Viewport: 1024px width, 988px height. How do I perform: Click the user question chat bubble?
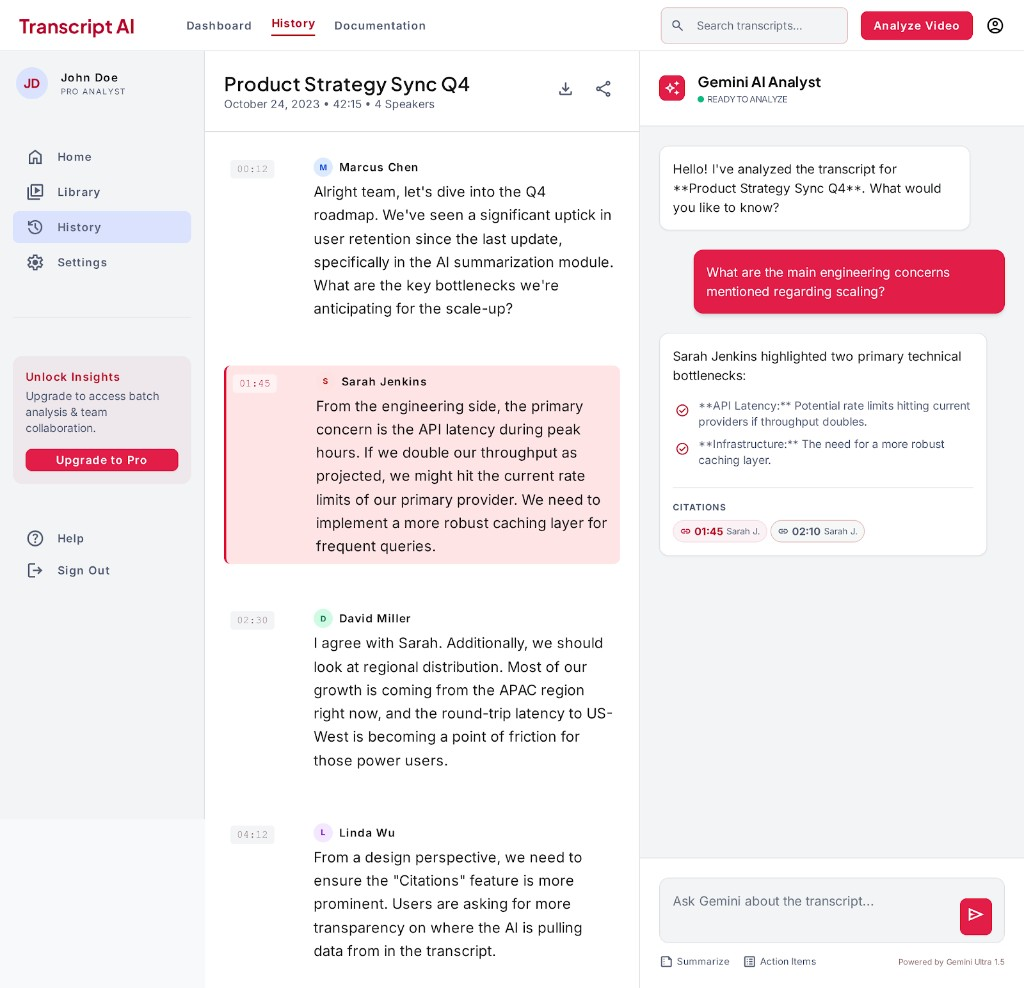pyautogui.click(x=848, y=282)
